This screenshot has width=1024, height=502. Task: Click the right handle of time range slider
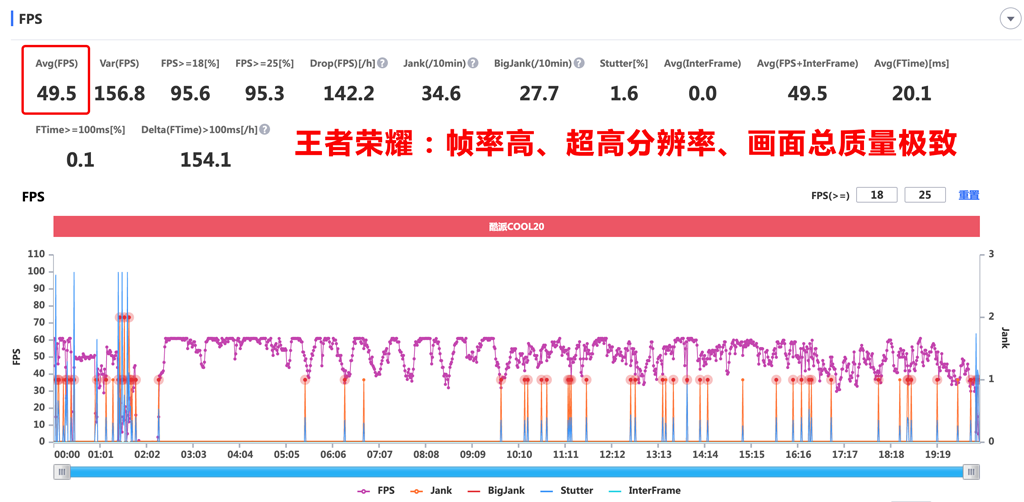972,471
